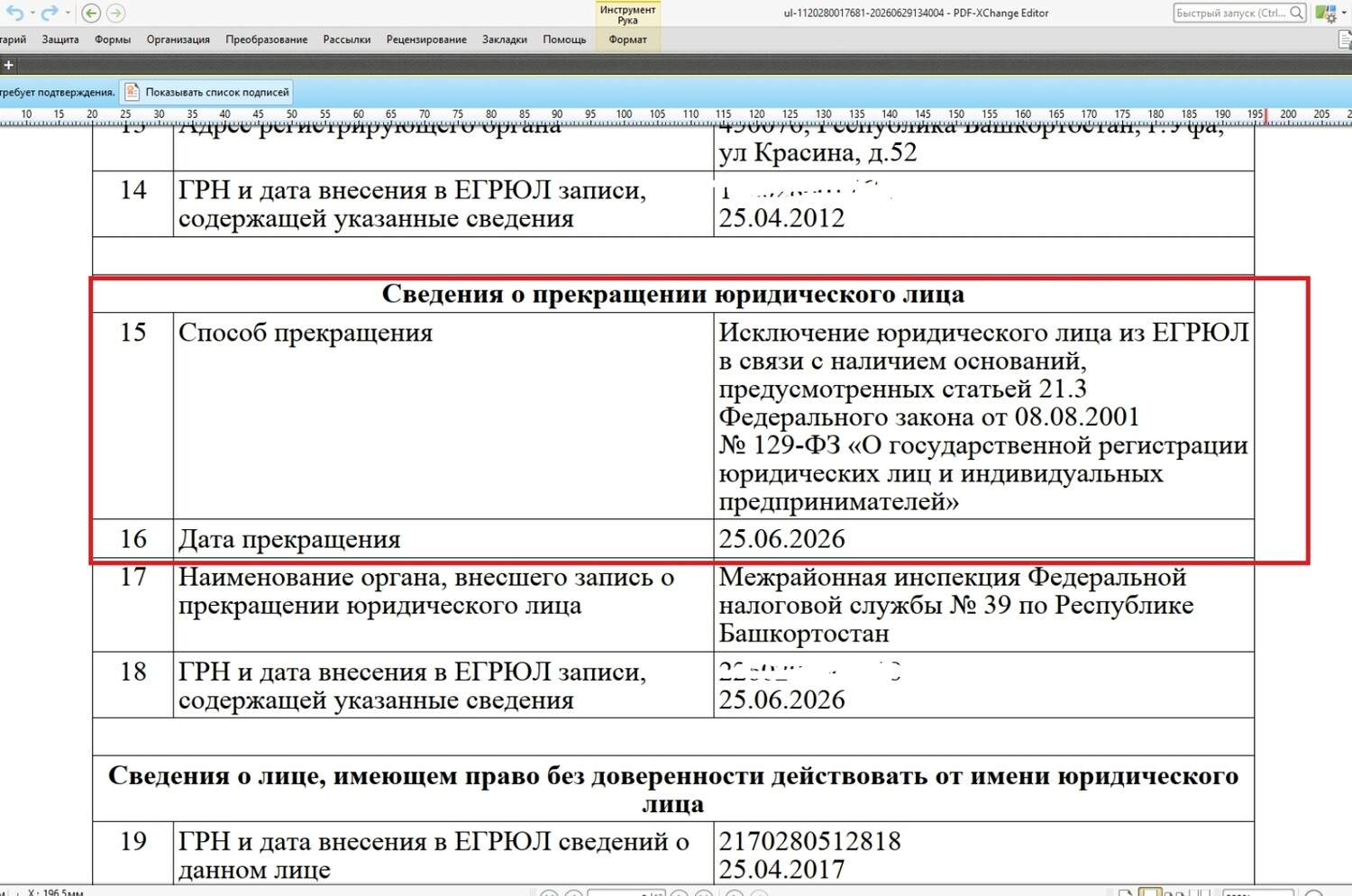Image resolution: width=1352 pixels, height=896 pixels.
Task: Click the Undo arrow icon
Action: (x=15, y=13)
